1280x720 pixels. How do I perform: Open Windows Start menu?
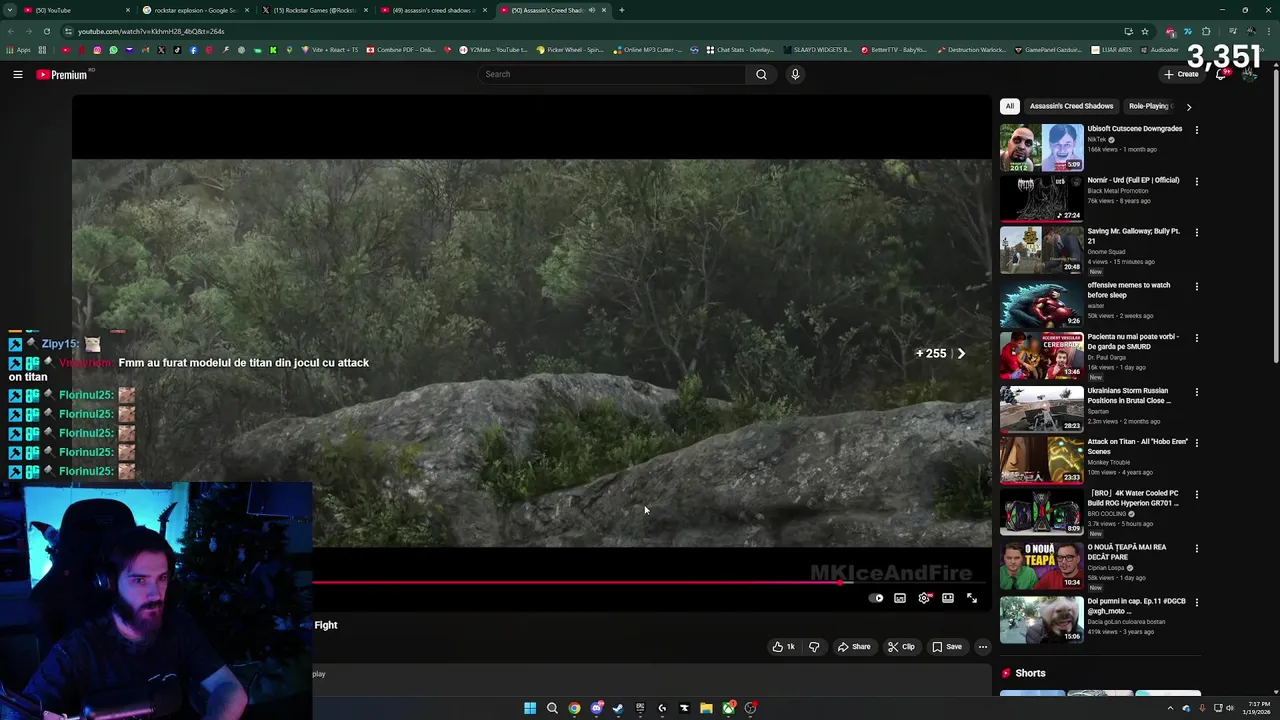pos(530,708)
